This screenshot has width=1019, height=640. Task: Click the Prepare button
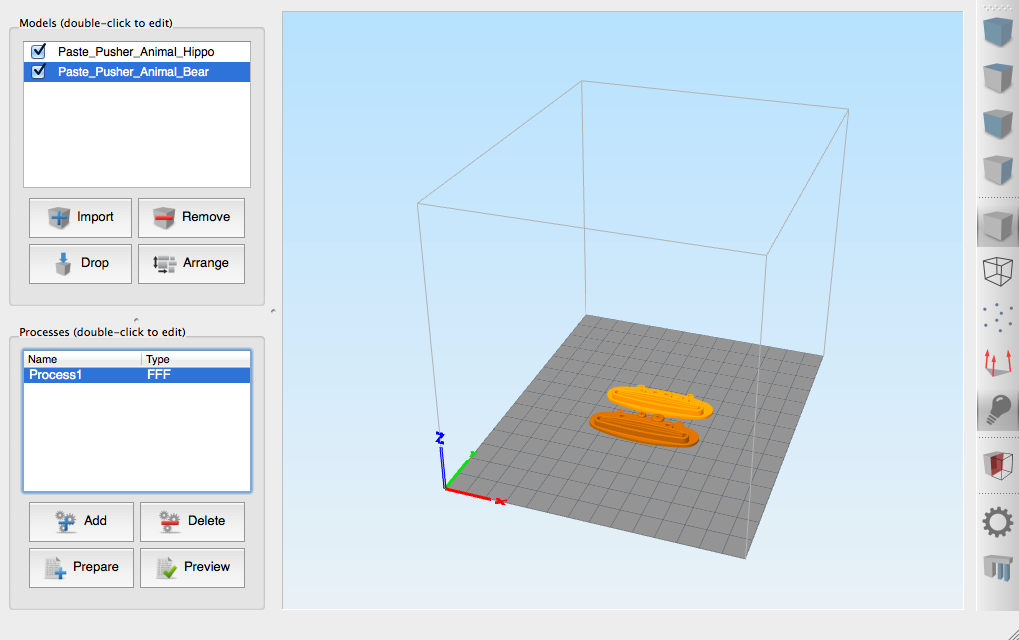(80, 567)
